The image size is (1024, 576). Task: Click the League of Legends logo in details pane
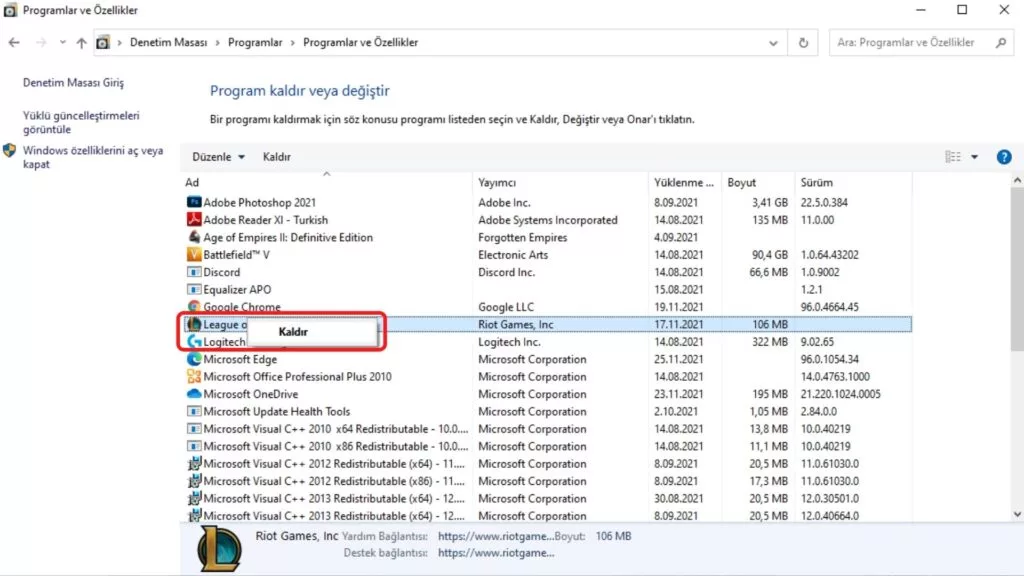point(219,549)
